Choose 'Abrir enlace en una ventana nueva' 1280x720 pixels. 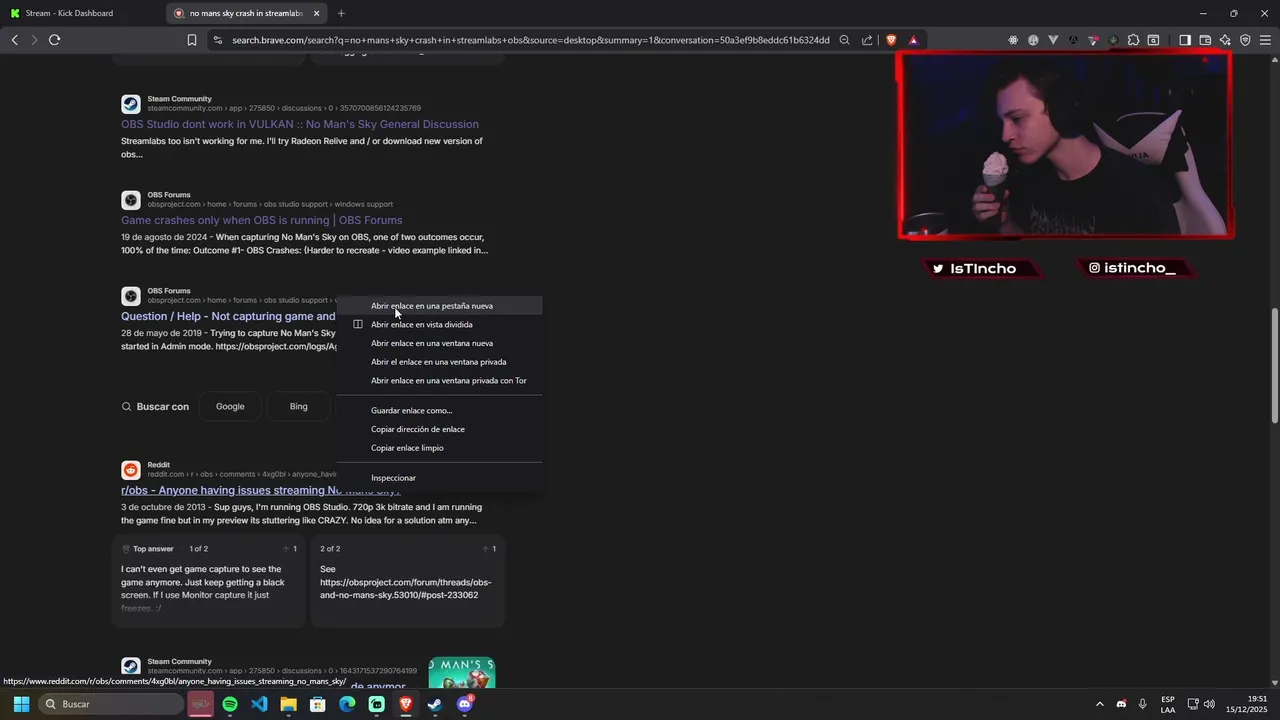439,343
